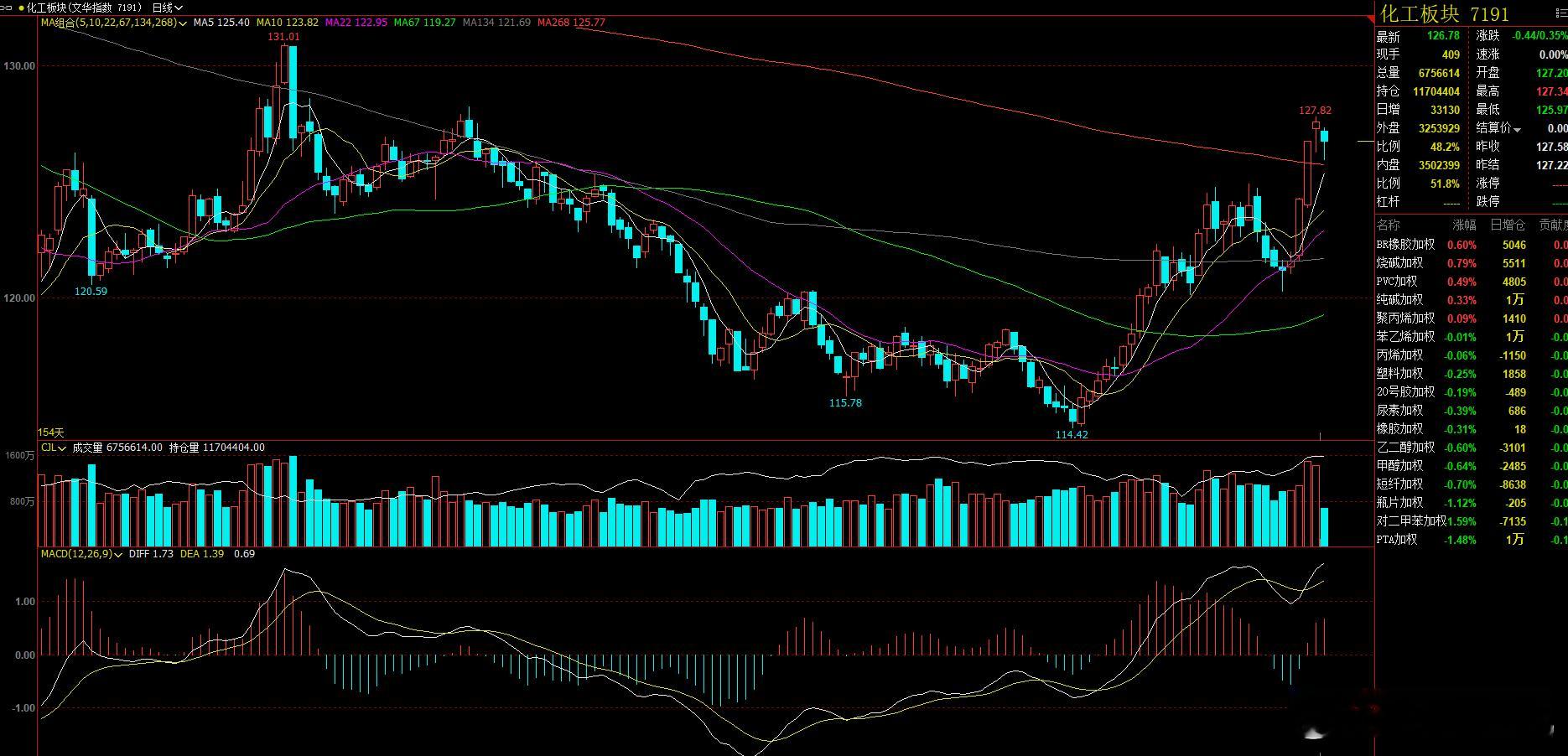Click the MA134 121.69 legend label
This screenshot has width=1568, height=756.
(496, 23)
